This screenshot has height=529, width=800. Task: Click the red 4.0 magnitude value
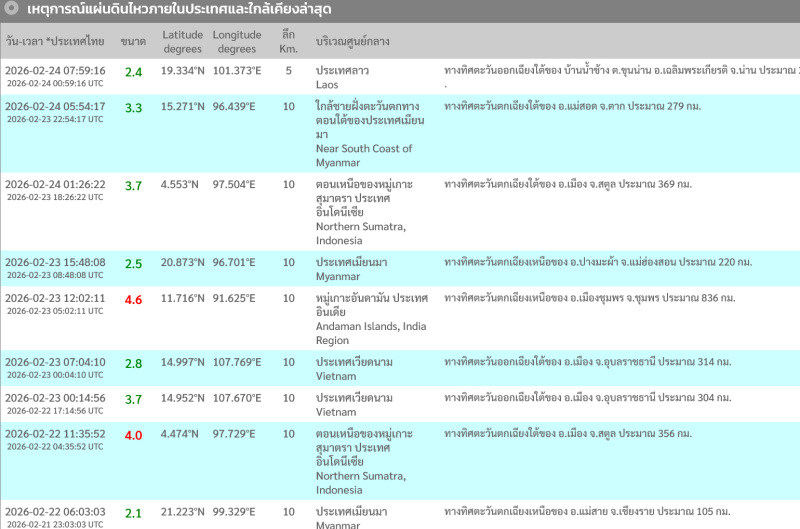click(133, 435)
